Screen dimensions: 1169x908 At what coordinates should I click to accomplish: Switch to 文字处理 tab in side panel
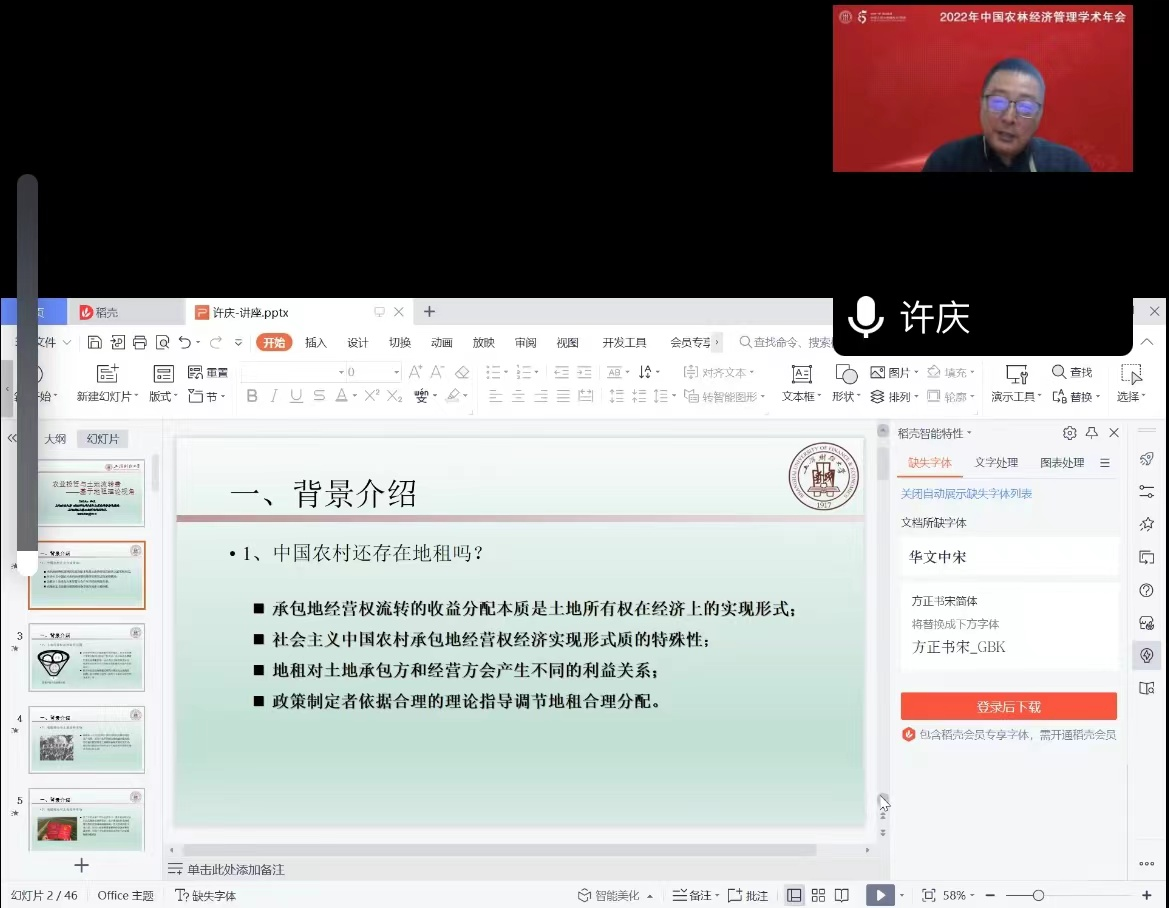(x=996, y=462)
